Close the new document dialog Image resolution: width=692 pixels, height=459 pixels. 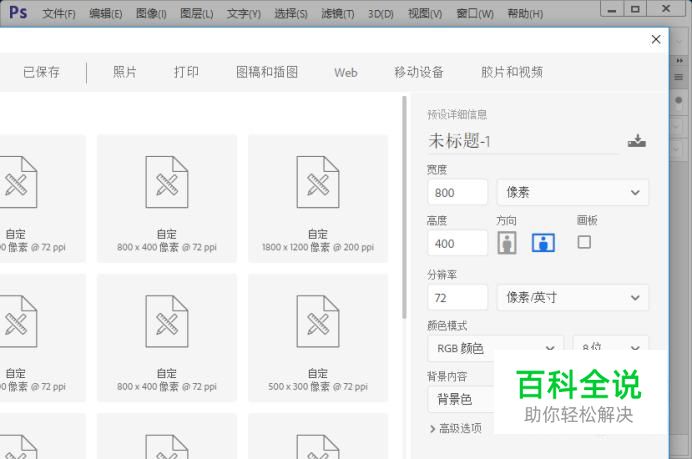(x=656, y=39)
